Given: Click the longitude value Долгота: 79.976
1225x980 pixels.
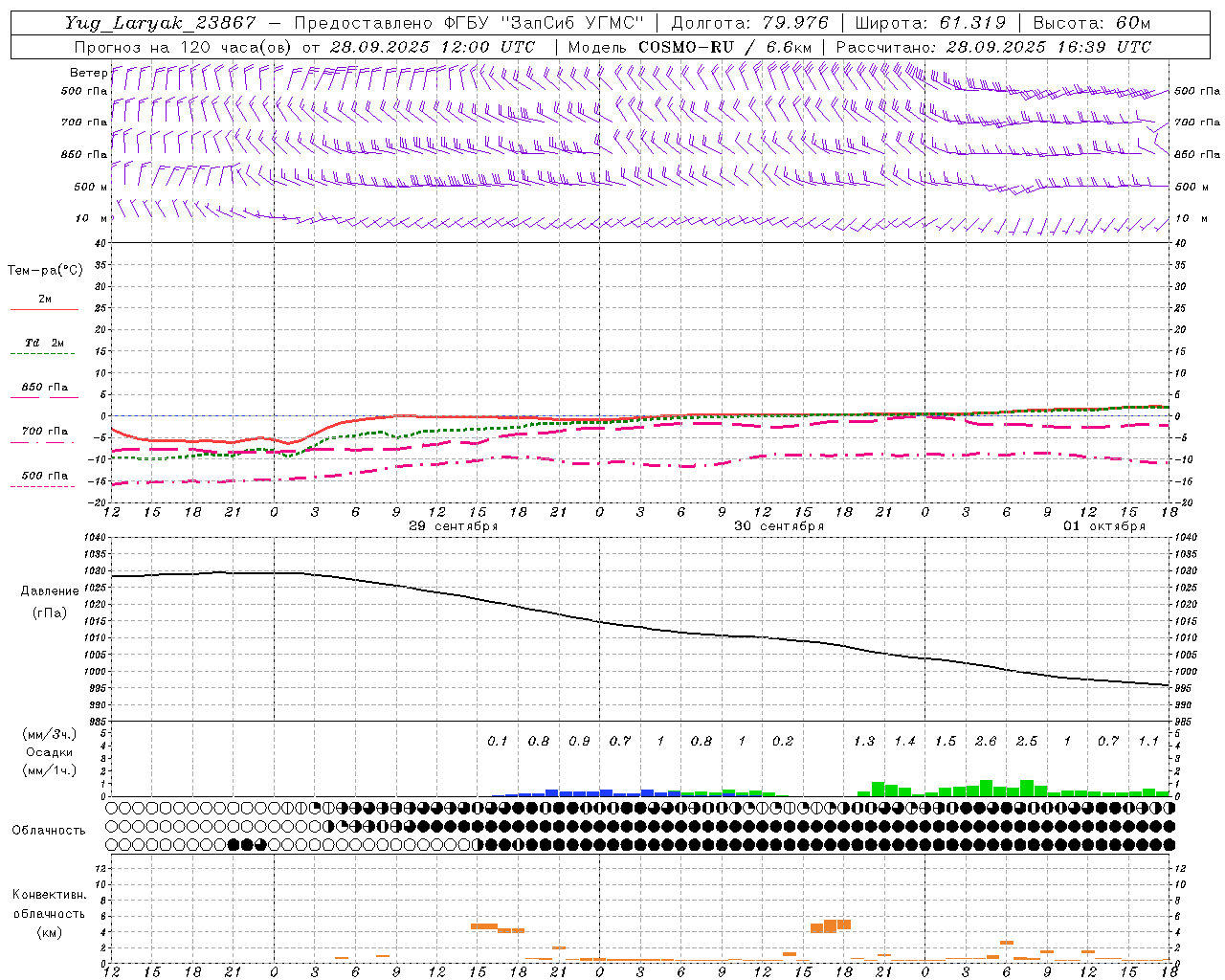Looking at the screenshot, I should (750, 23).
